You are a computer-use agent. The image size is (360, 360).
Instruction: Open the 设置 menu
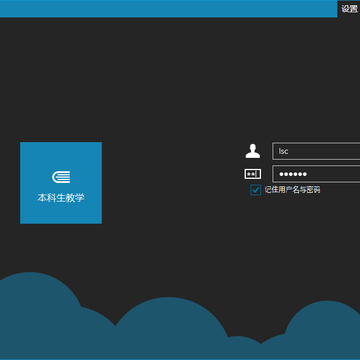(x=349, y=9)
